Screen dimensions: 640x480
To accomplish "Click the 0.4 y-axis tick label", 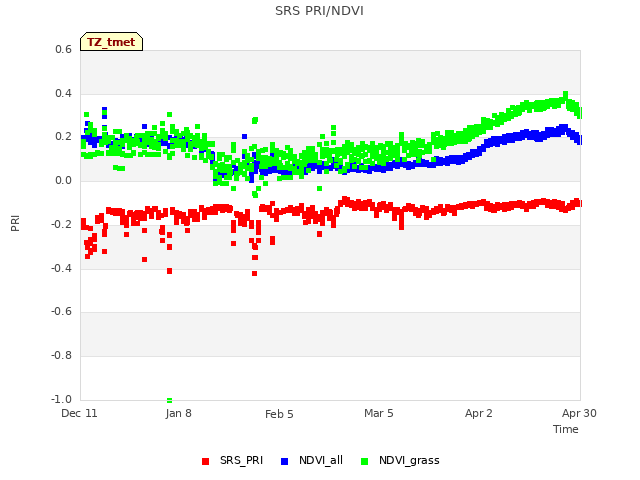I will point(63,93).
